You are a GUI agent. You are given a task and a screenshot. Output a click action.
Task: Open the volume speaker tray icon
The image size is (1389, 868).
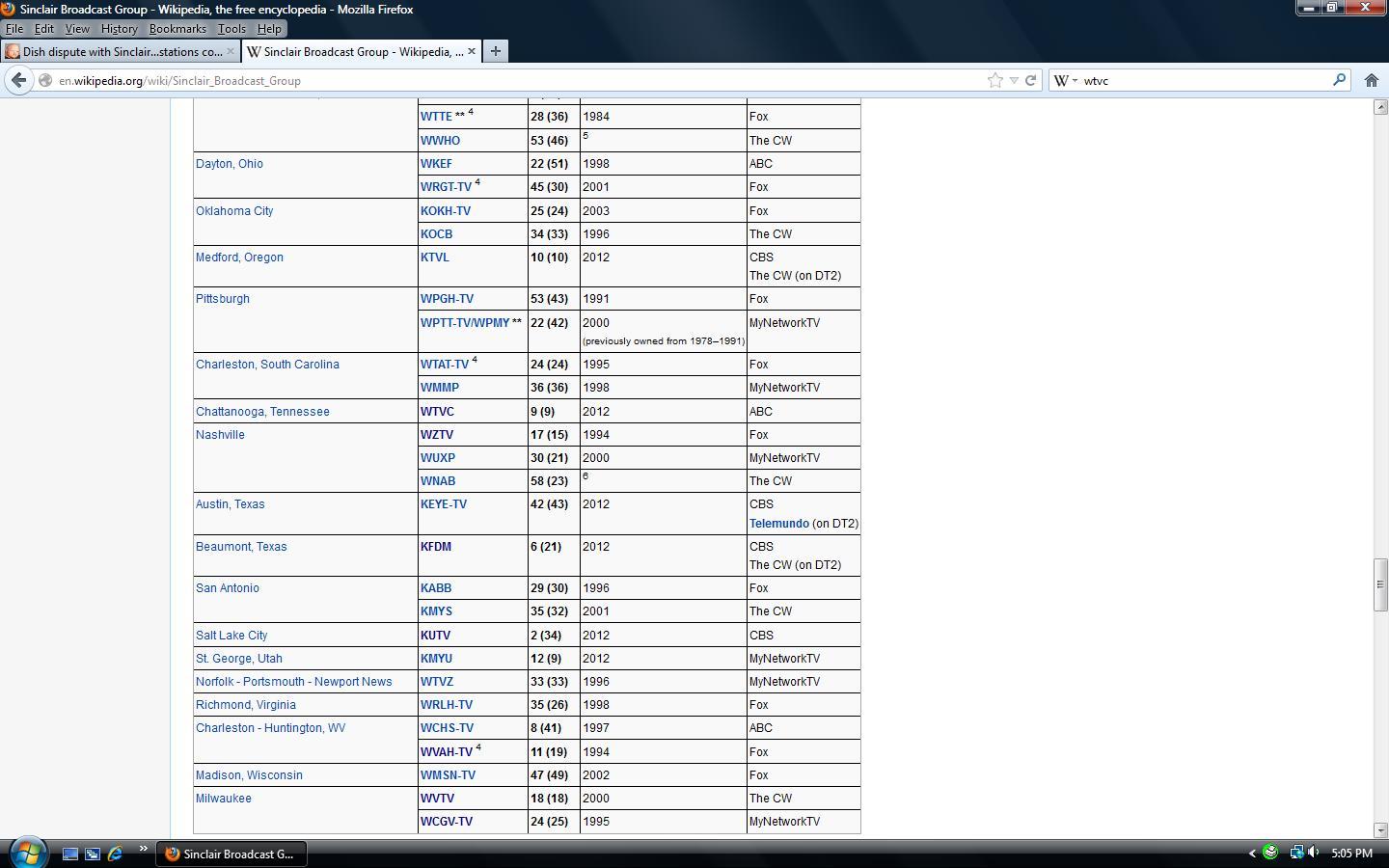pyautogui.click(x=1314, y=853)
